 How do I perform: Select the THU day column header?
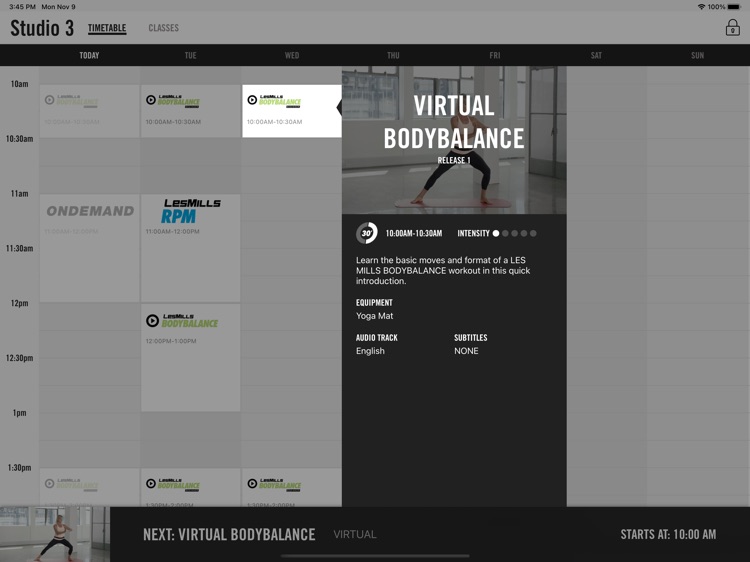pyautogui.click(x=393, y=55)
